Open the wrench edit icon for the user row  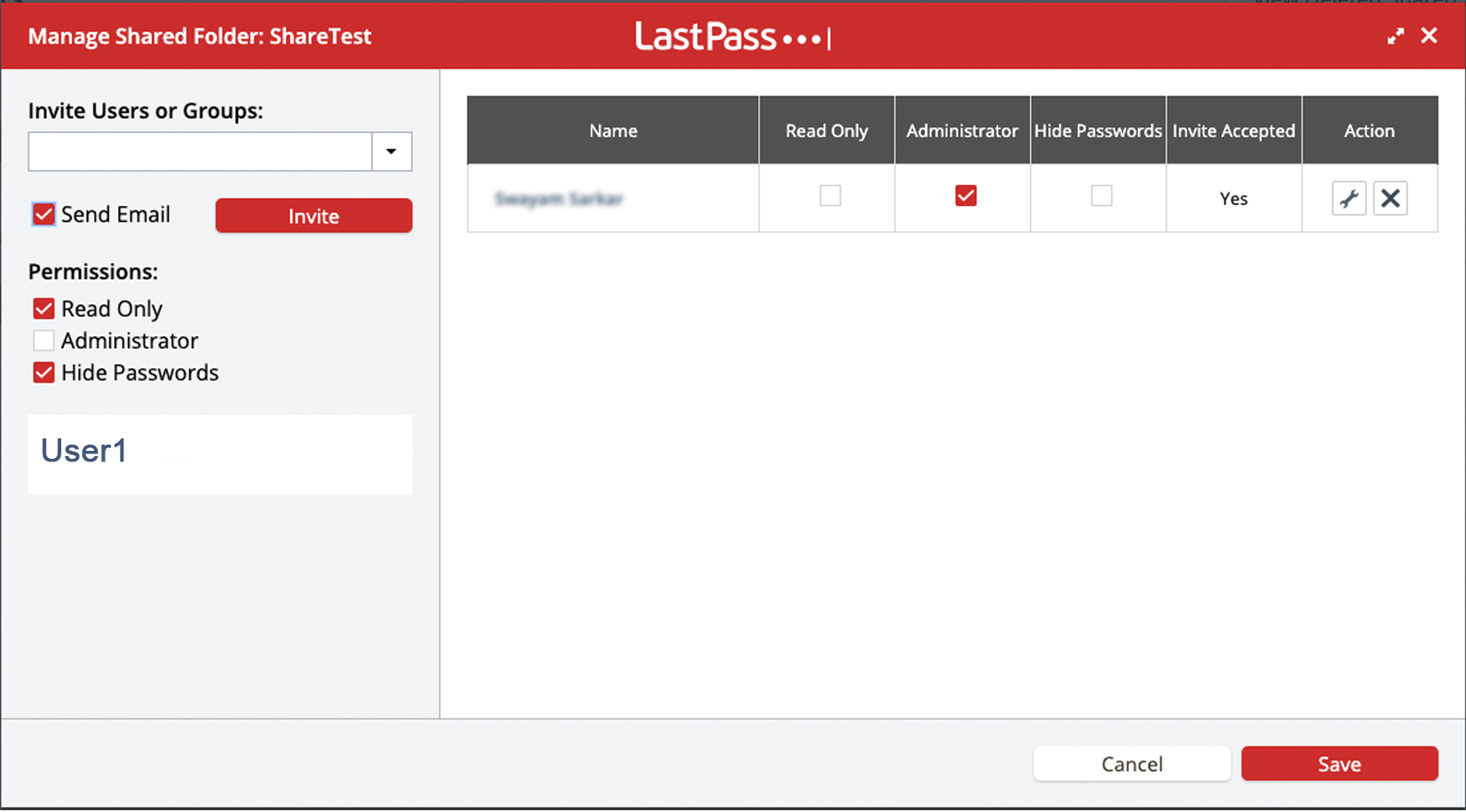[x=1349, y=198]
